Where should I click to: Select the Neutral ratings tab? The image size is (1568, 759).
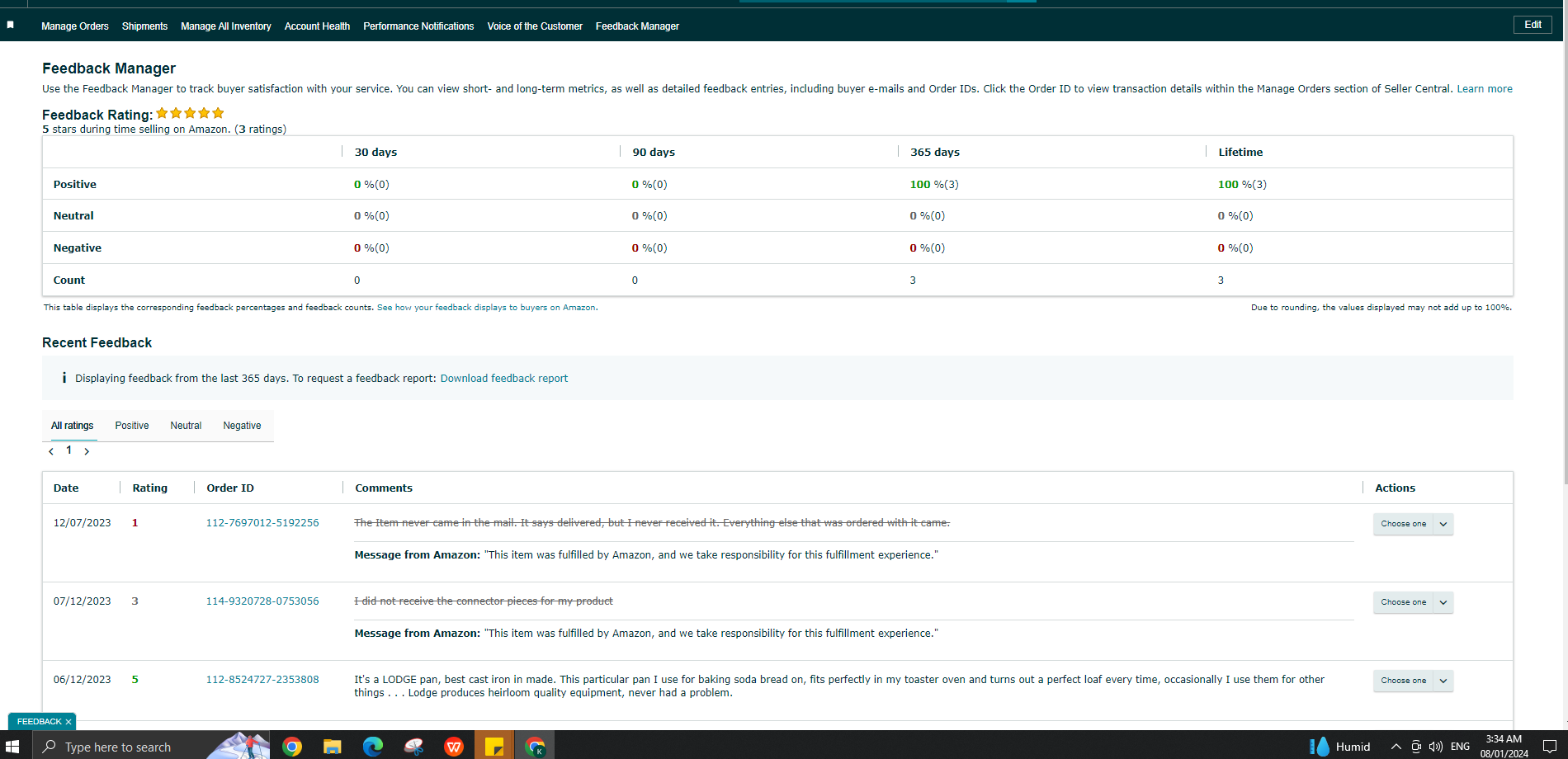tap(186, 426)
